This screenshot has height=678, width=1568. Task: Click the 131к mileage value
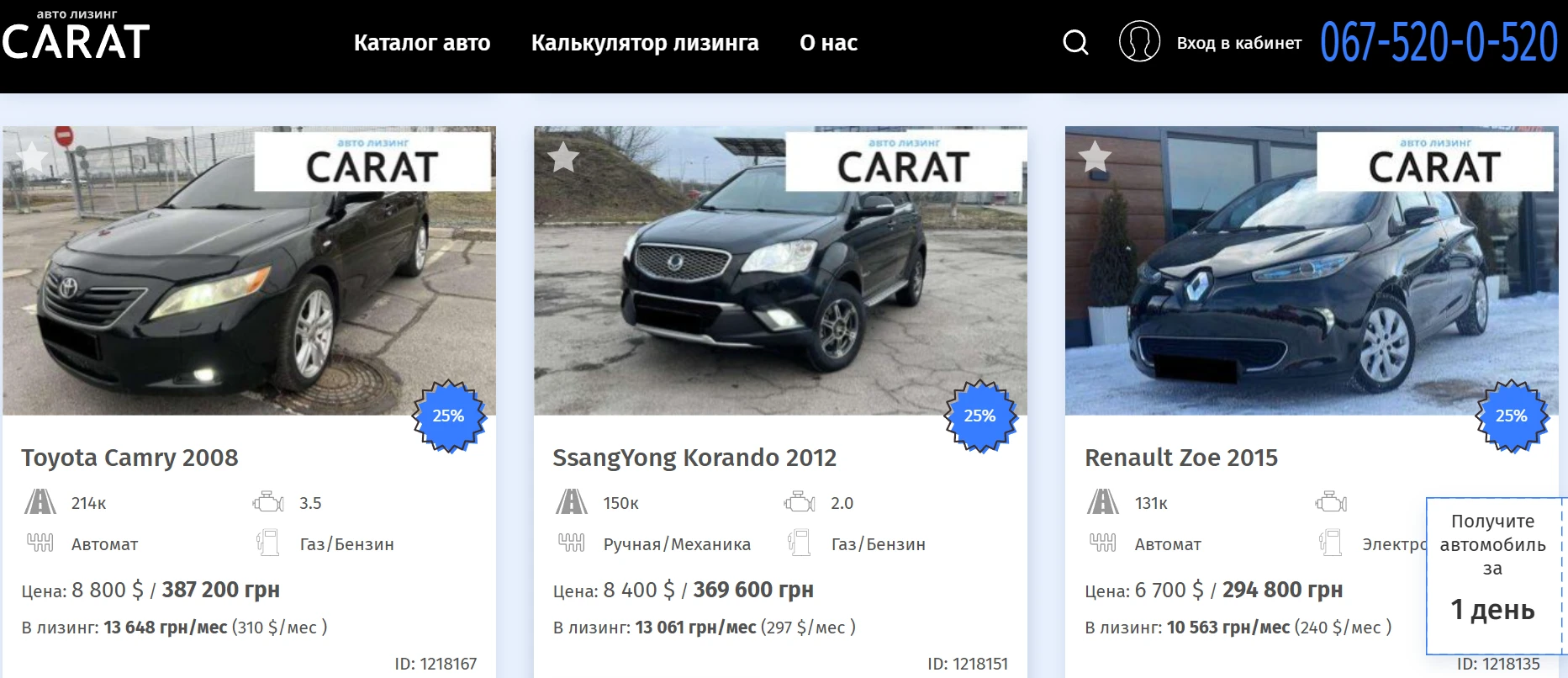tap(1151, 503)
